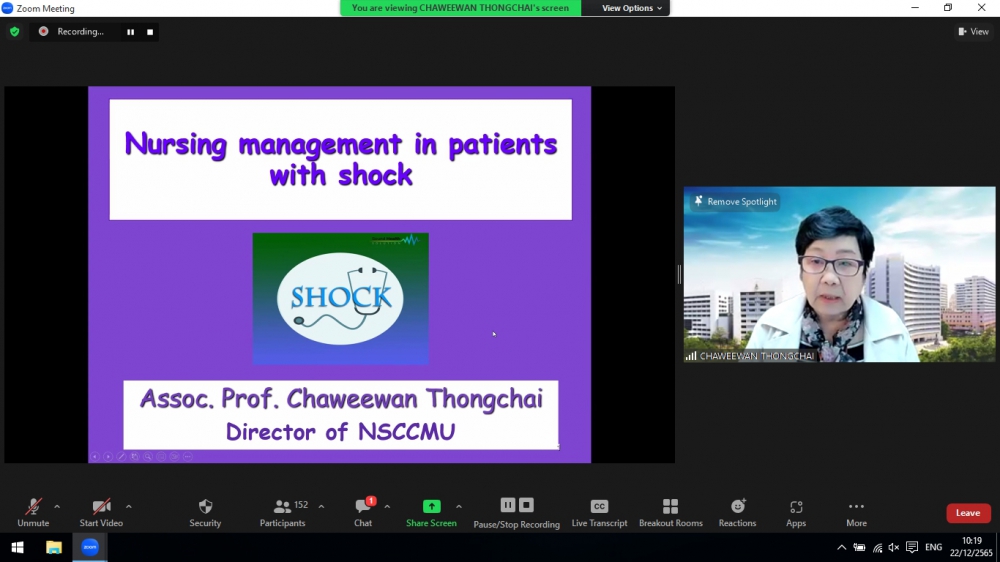This screenshot has width=1000, height=562.
Task: Open File Explorer from the taskbar
Action: click(x=54, y=547)
